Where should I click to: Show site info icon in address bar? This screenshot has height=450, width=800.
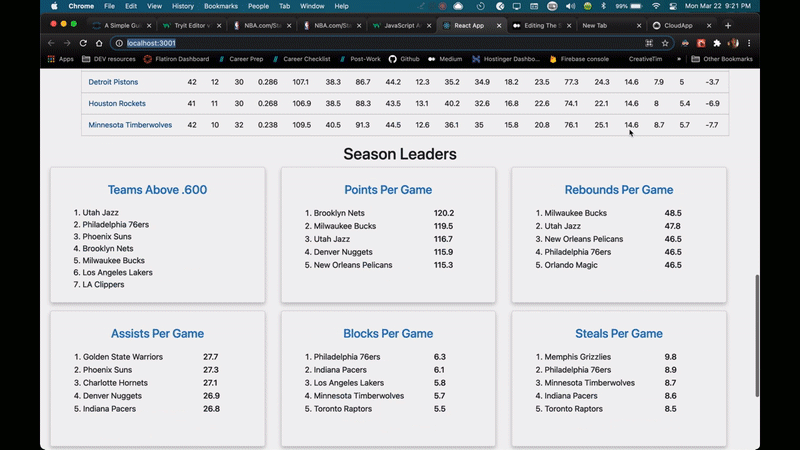click(x=119, y=43)
